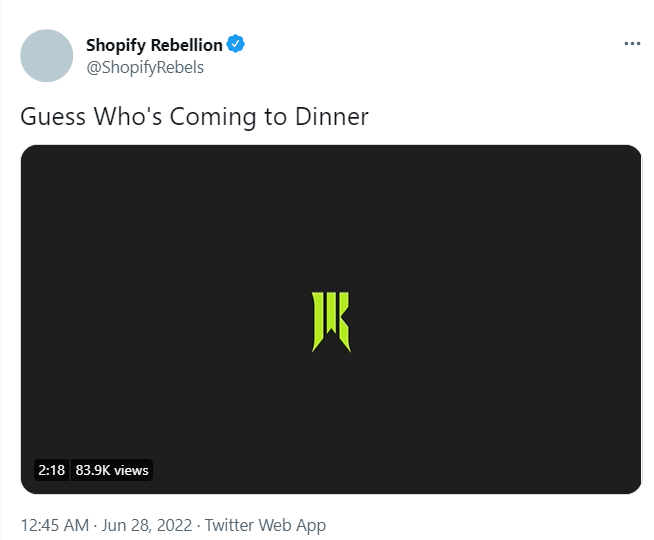Open the Shopify Rebellion profile avatar
654x540 pixels.
pos(46,55)
